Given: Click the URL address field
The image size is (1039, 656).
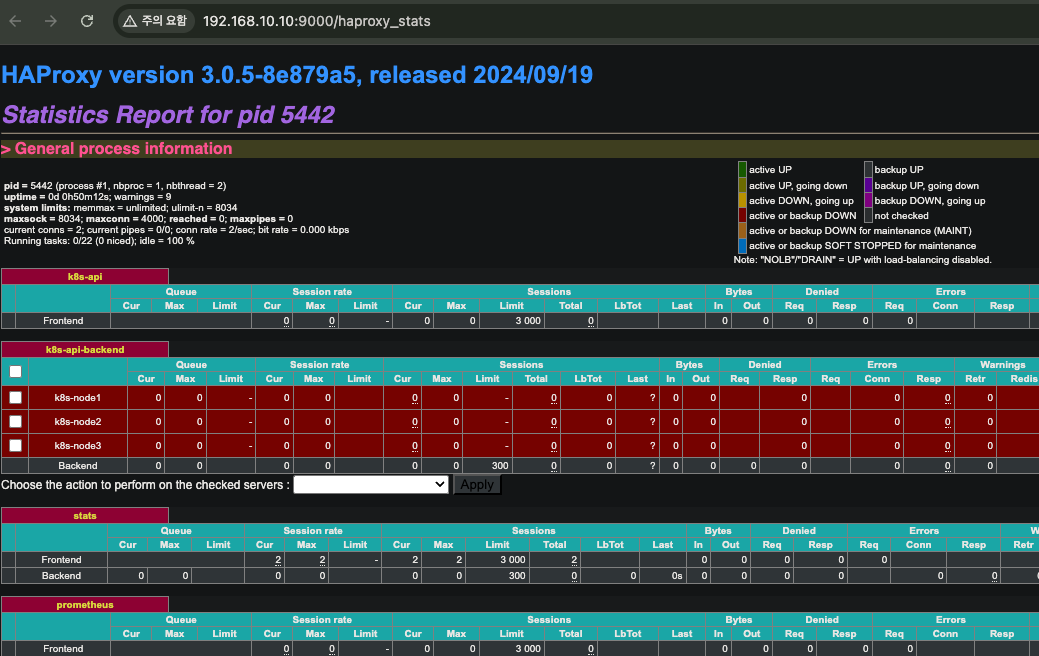Looking at the screenshot, I should tap(317, 21).
